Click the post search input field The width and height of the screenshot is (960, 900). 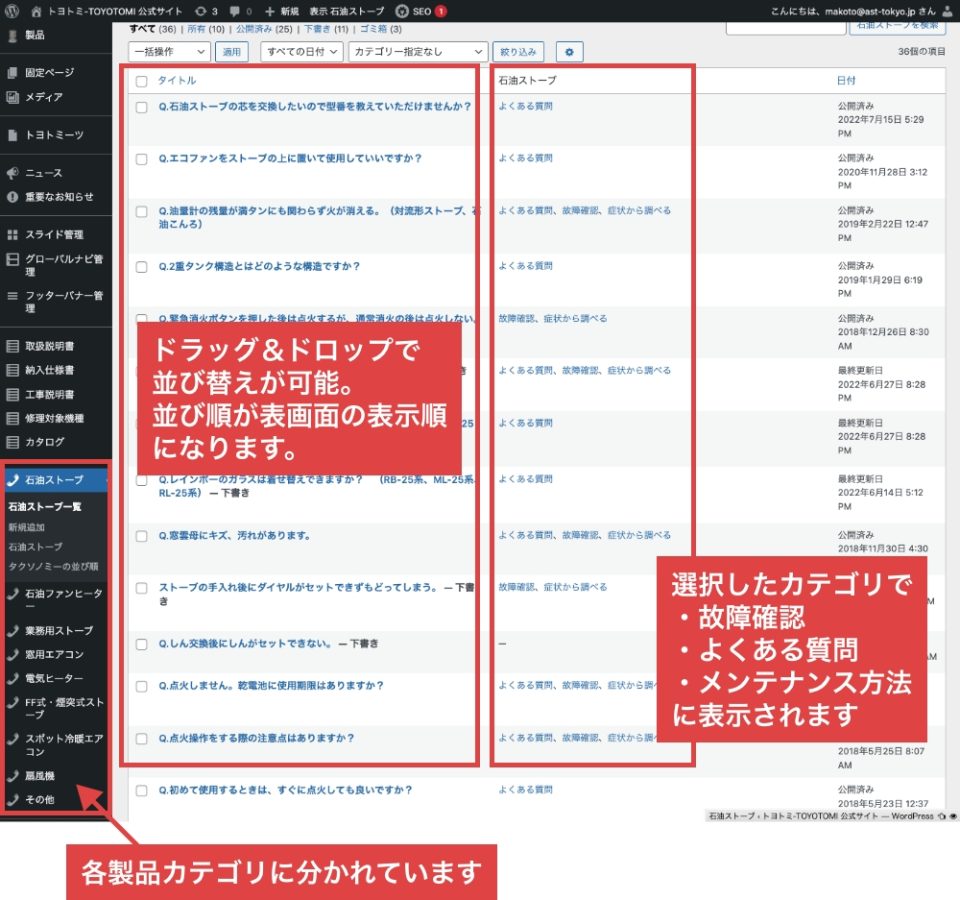pos(786,27)
